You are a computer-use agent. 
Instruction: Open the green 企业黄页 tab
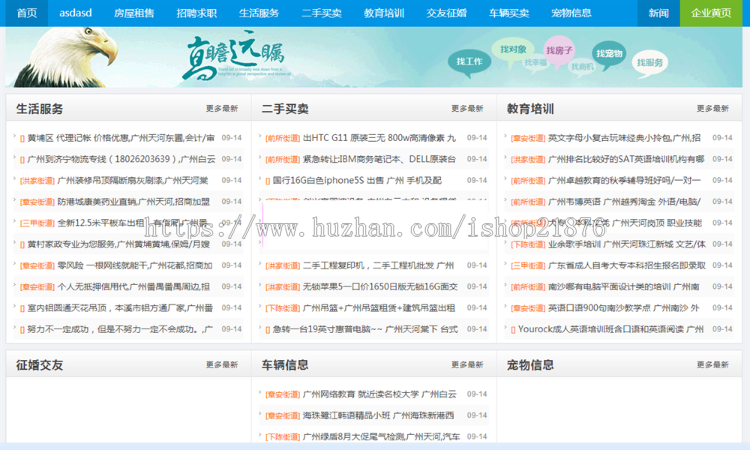(x=711, y=13)
